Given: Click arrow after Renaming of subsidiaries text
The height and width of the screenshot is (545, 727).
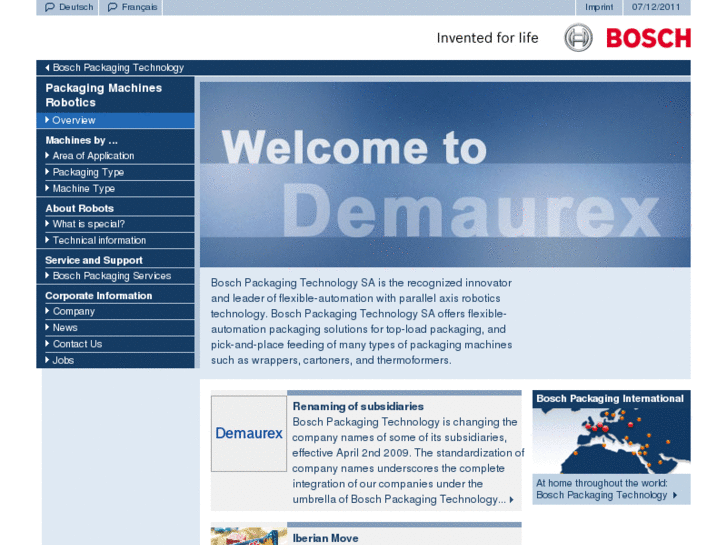Looking at the screenshot, I should (512, 500).
